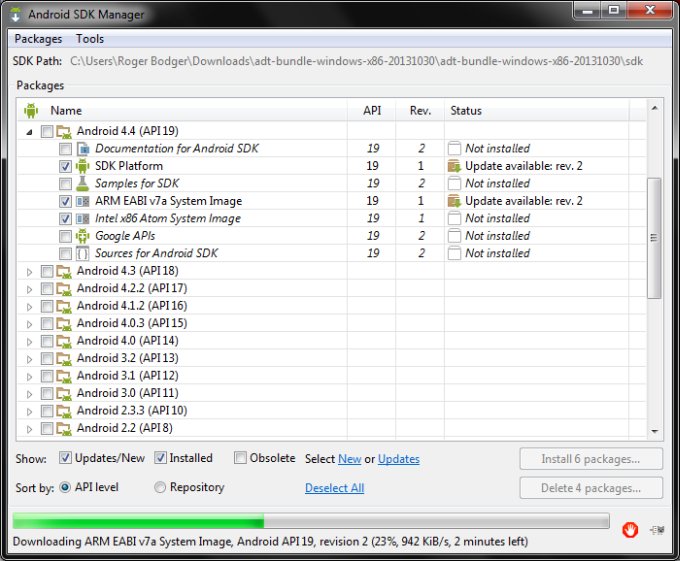
Task: Click the Name column header
Action: [182, 111]
